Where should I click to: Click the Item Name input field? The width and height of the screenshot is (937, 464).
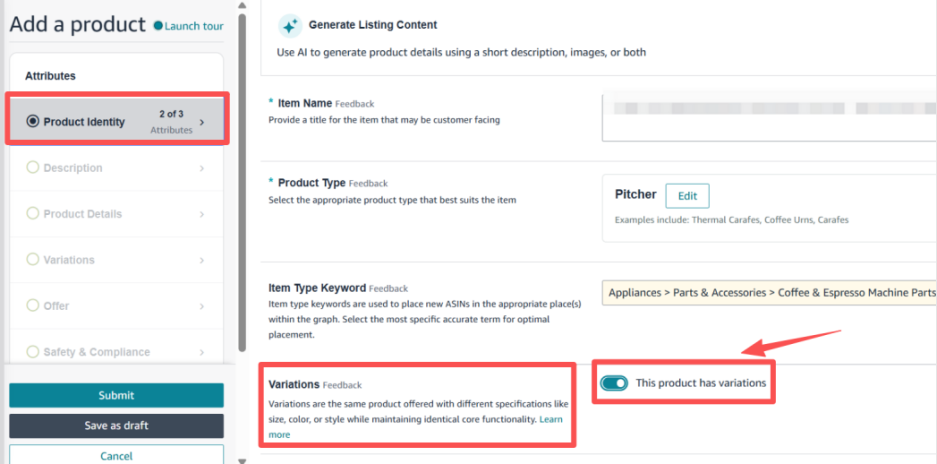click(x=769, y=117)
